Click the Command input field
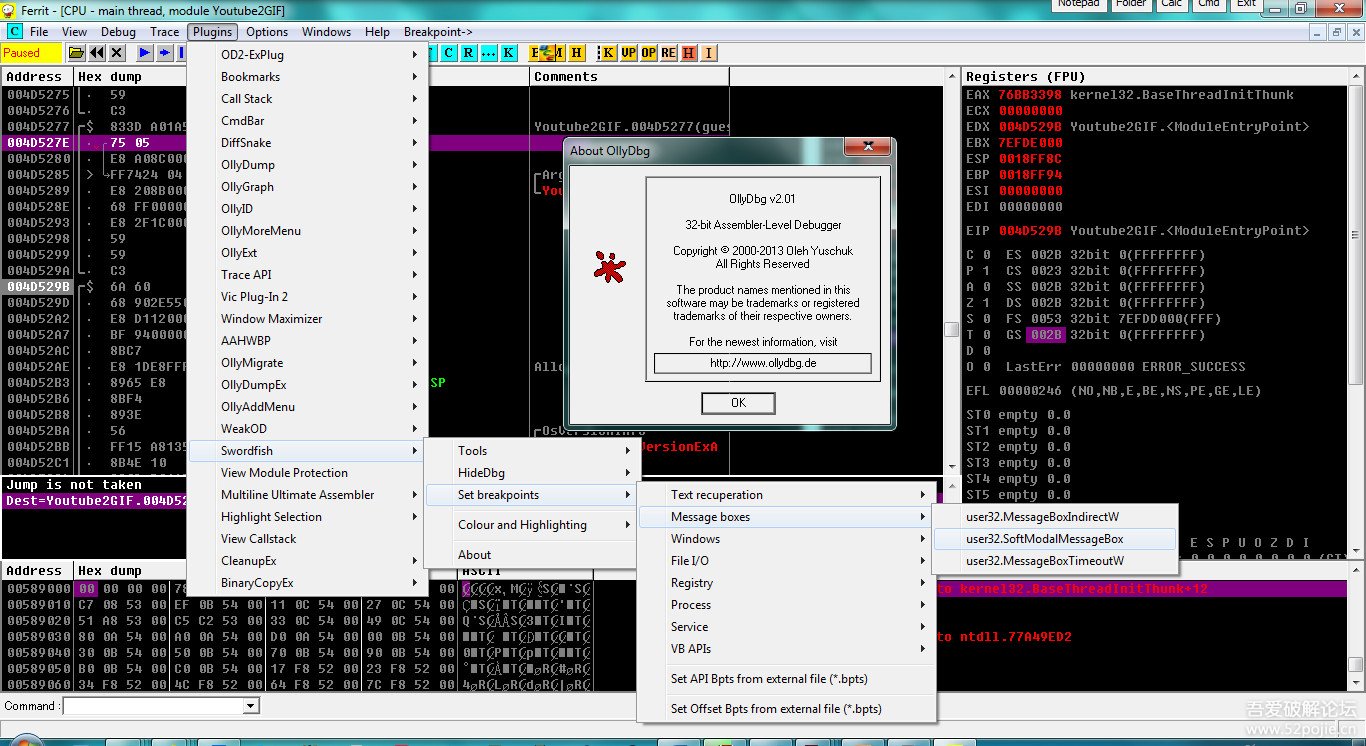Viewport: 1366px width, 746px height. coord(152,706)
